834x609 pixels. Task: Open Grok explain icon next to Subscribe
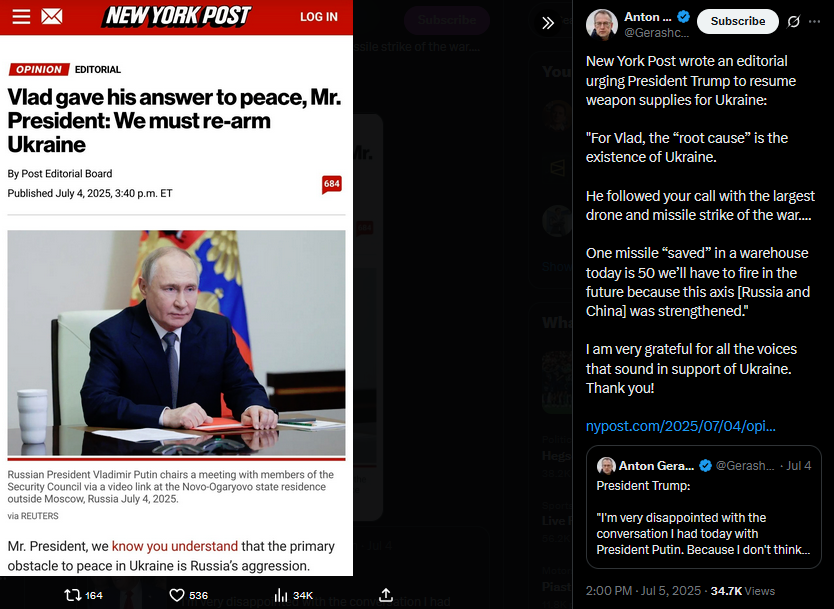pyautogui.click(x=793, y=21)
